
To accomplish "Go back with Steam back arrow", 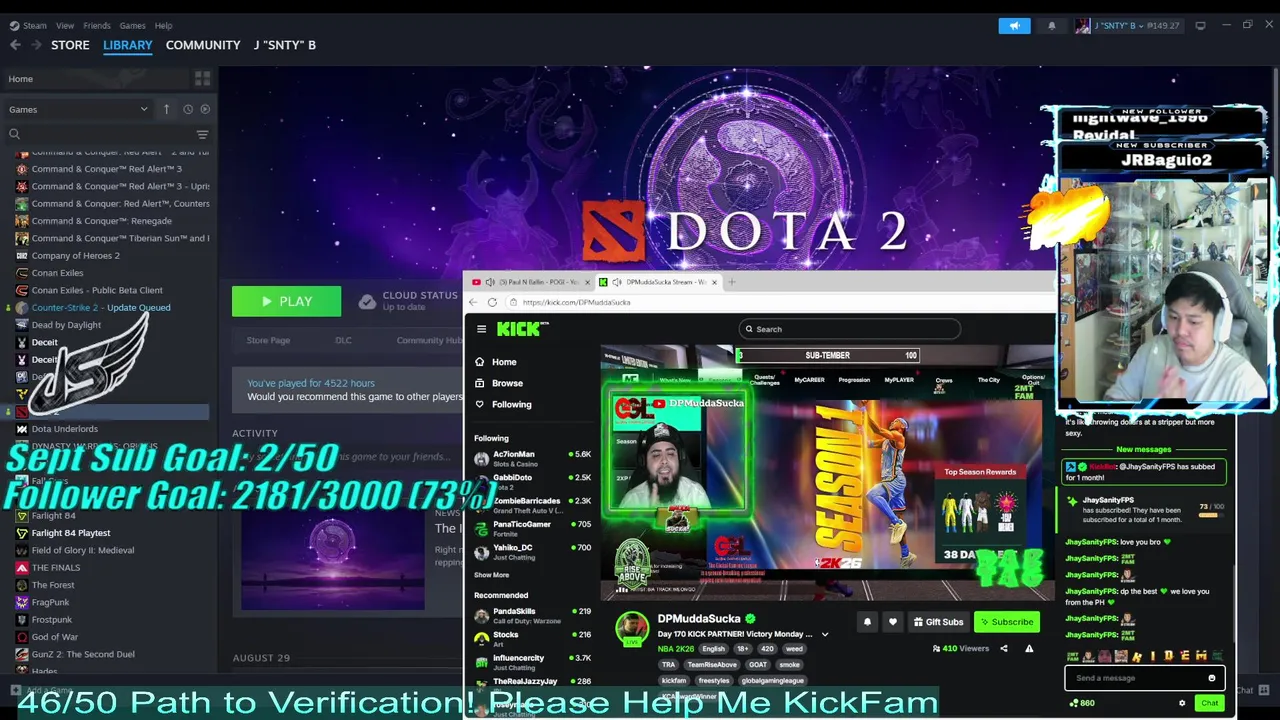I will 15,45.
